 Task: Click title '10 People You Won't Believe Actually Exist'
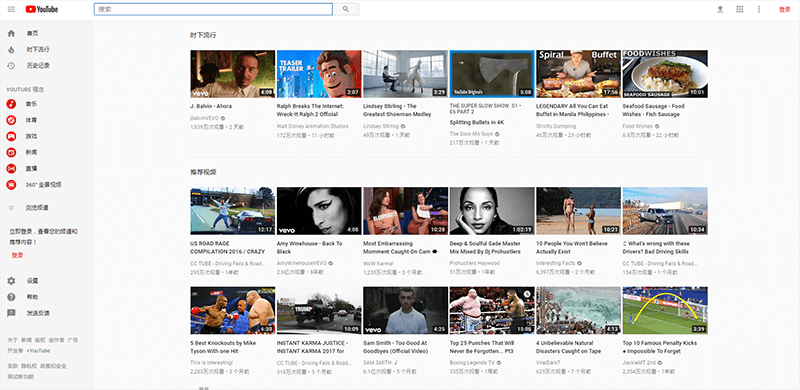pyautogui.click(x=572, y=248)
